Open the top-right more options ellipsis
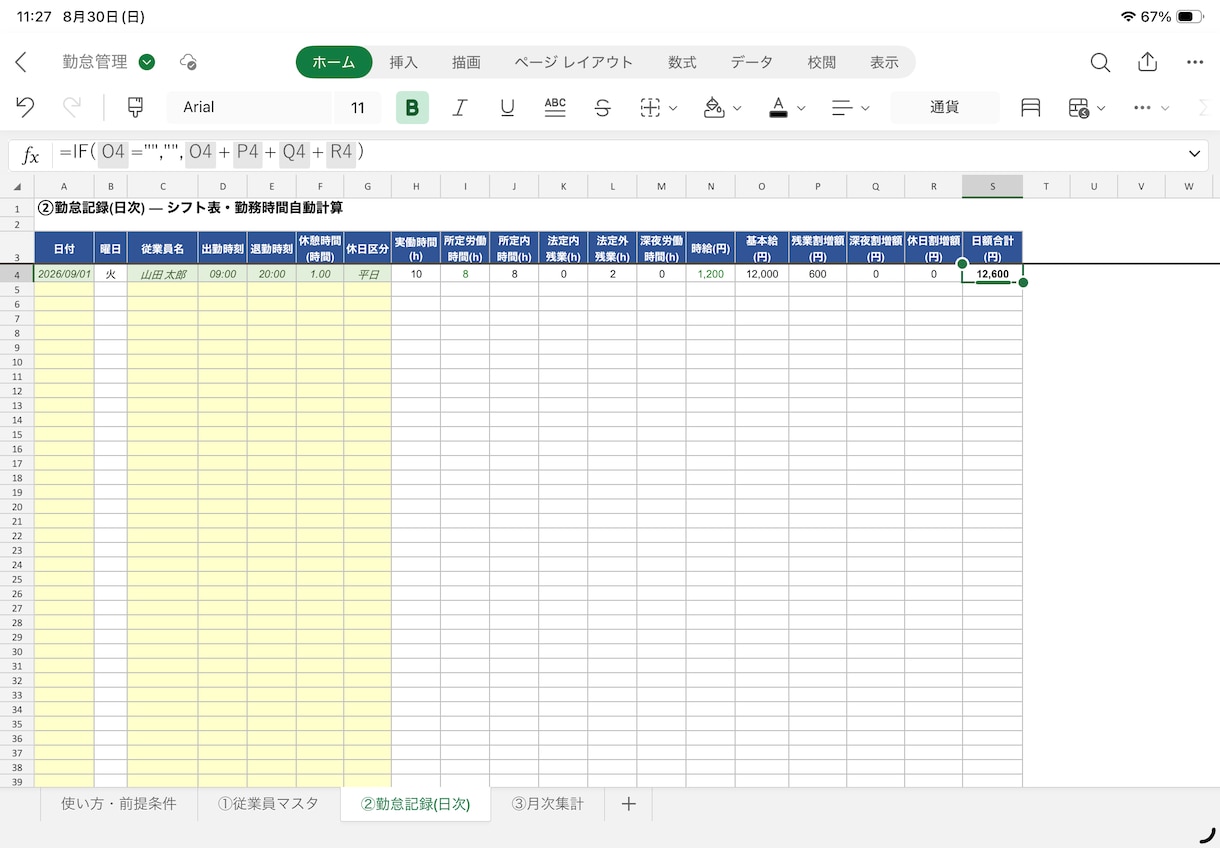The image size is (1220, 848). 1195,62
